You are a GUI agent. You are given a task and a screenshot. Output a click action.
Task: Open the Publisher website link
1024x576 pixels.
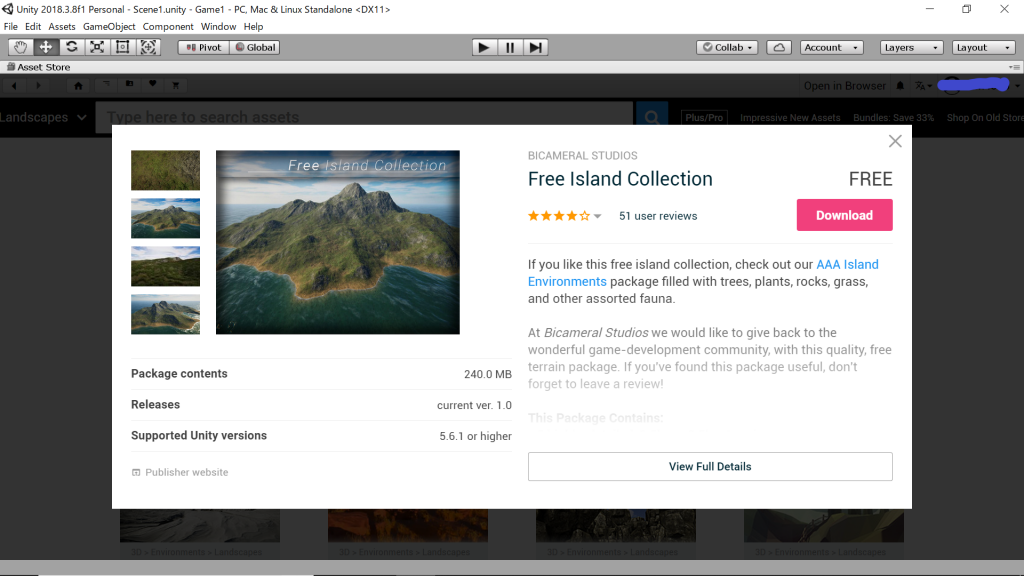pyautogui.click(x=180, y=472)
